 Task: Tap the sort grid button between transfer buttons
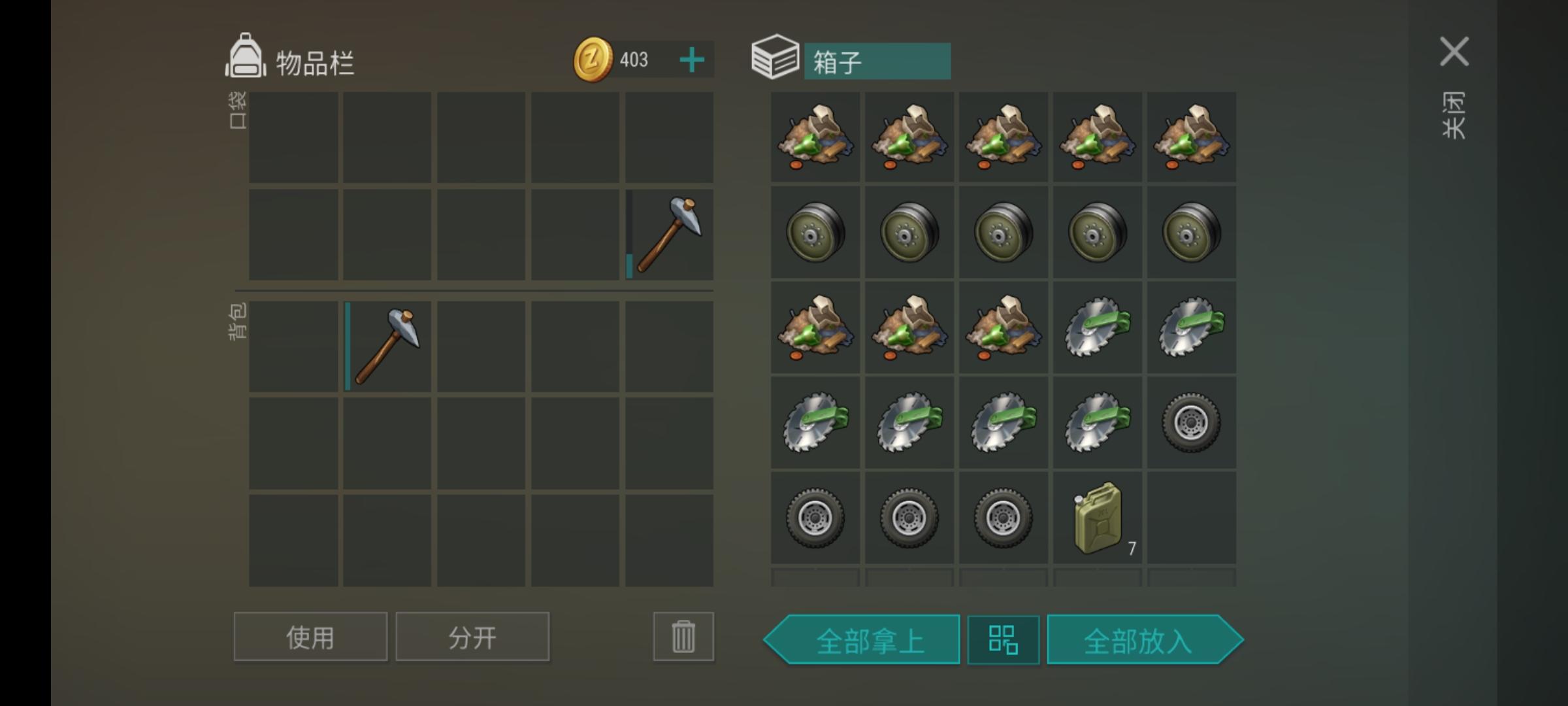[1004, 640]
